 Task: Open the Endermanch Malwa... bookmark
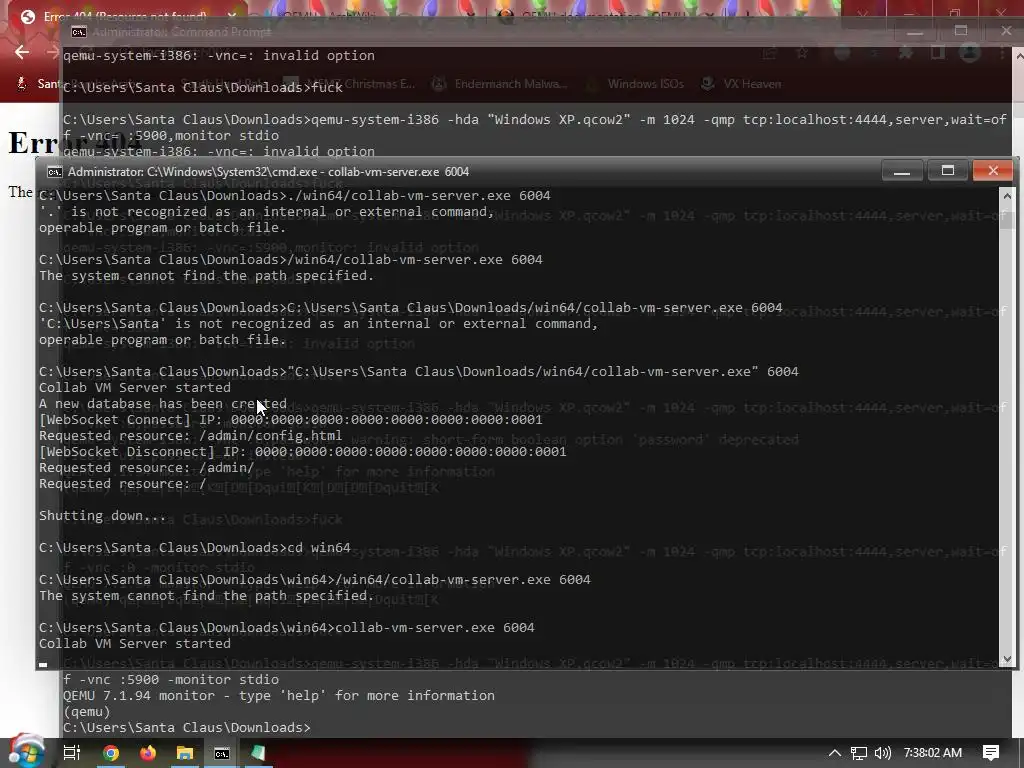tap(500, 84)
